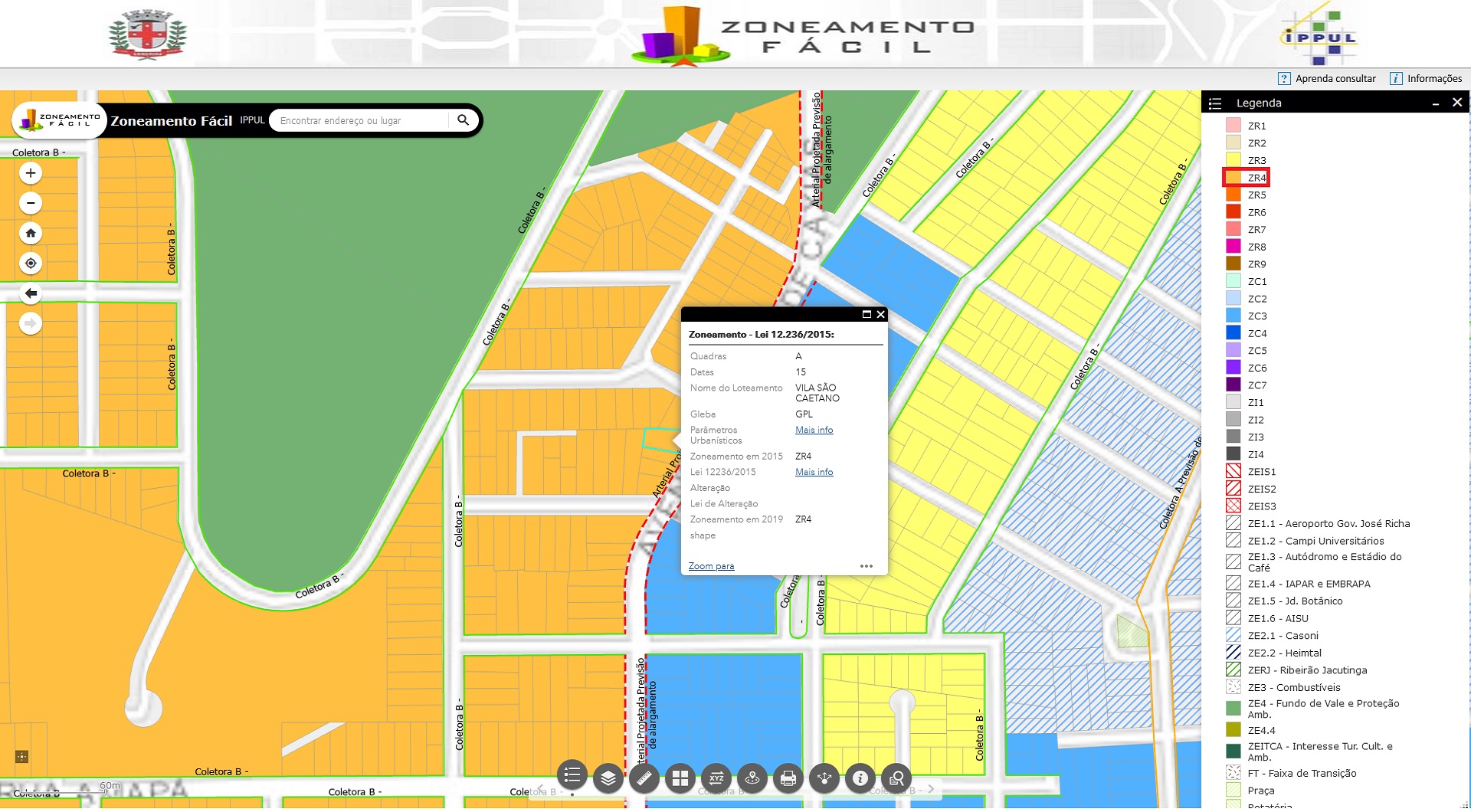Viewport: 1471px width, 812px height.
Task: Click the Zoom para link
Action: click(711, 566)
